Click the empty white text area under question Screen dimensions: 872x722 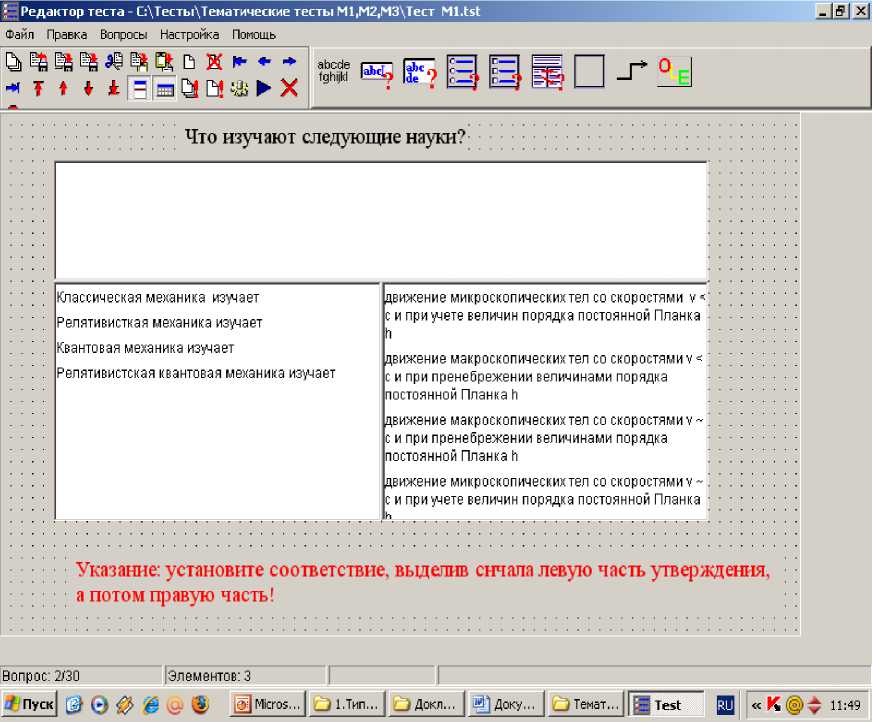(x=380, y=220)
